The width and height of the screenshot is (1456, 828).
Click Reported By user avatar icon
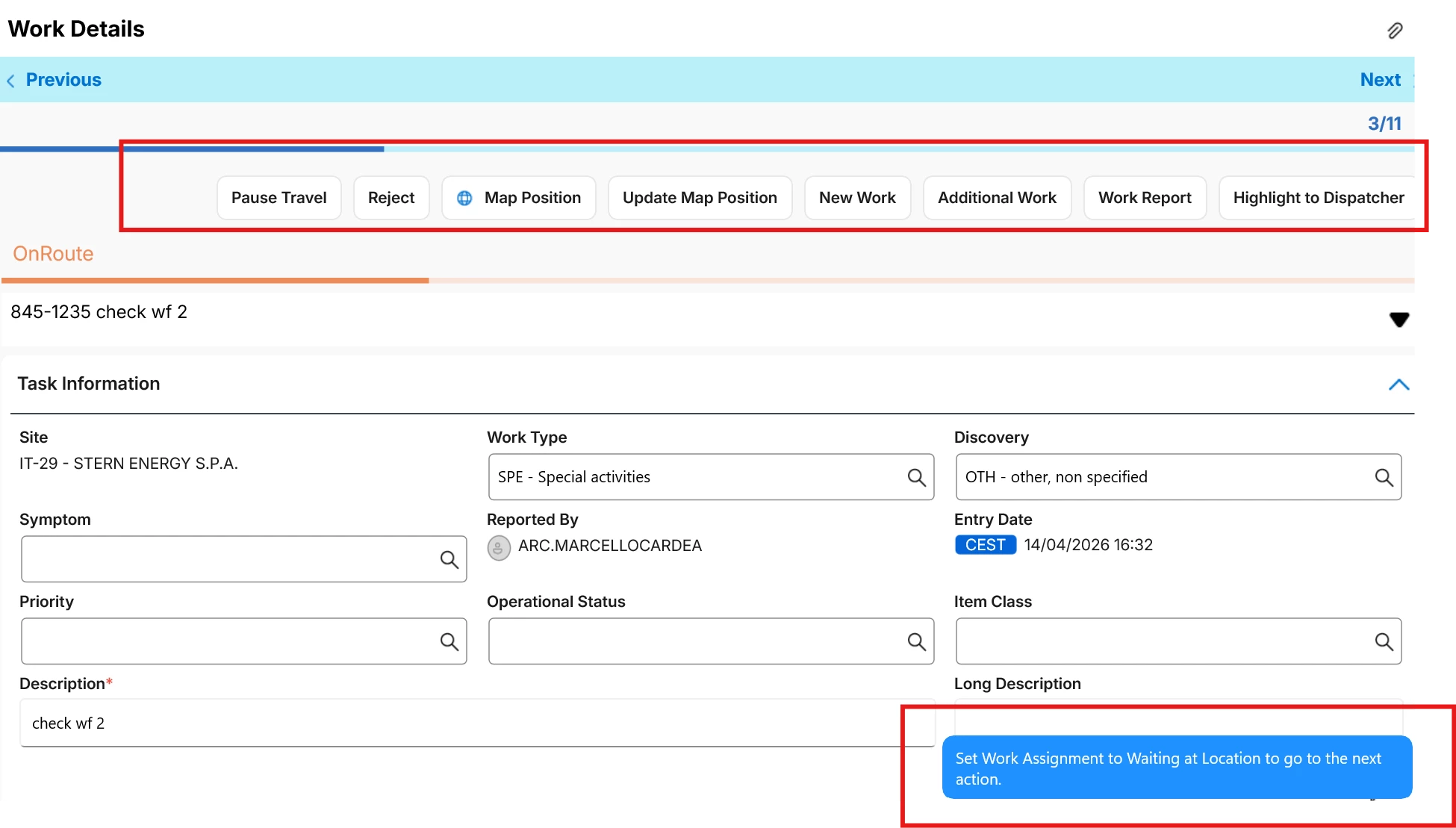(499, 547)
